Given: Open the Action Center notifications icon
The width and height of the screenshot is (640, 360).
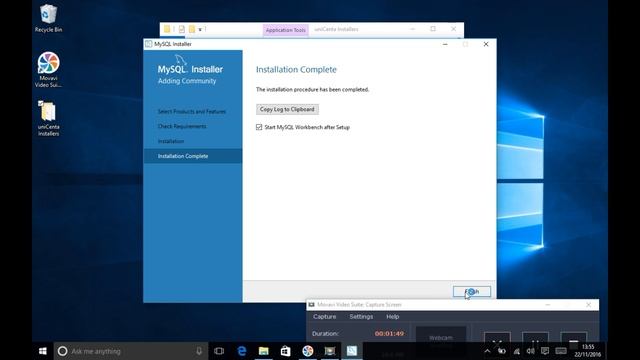Looking at the screenshot, I should pyautogui.click(x=544, y=351).
